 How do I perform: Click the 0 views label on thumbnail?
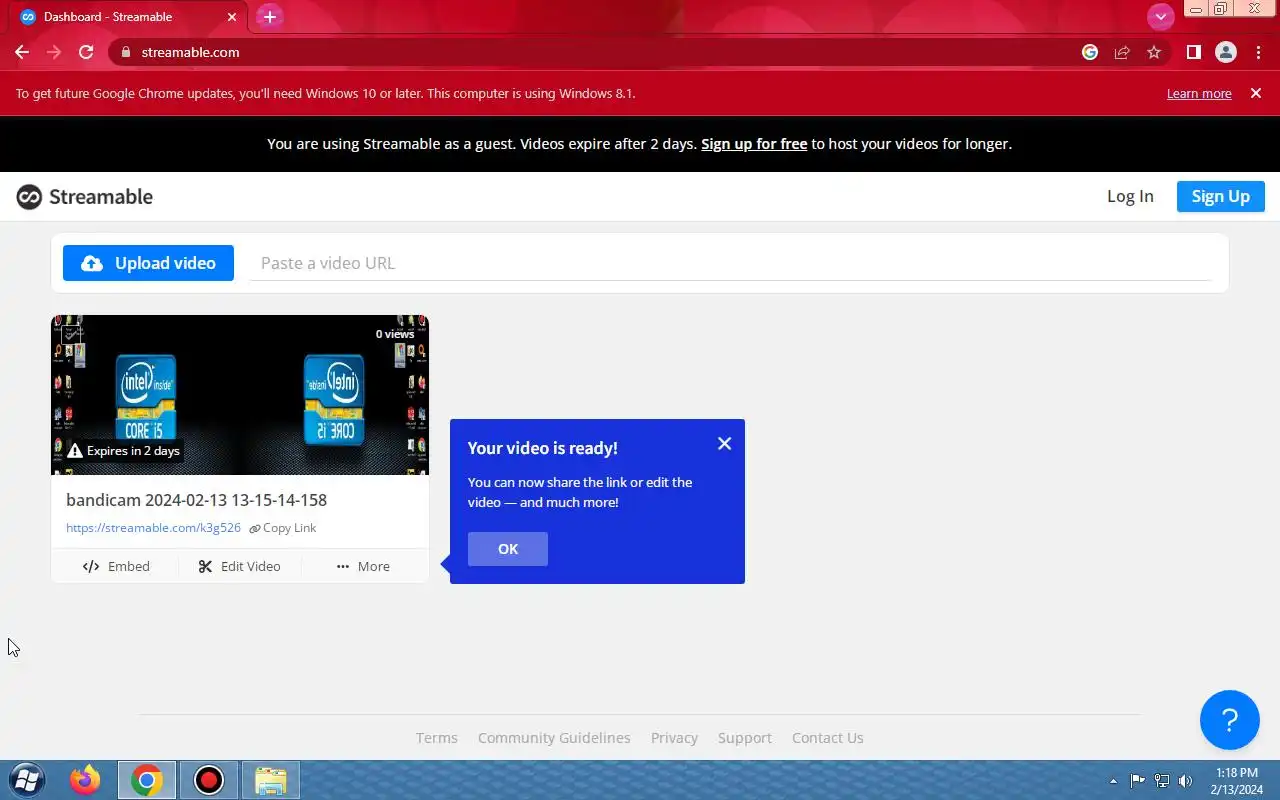click(395, 334)
